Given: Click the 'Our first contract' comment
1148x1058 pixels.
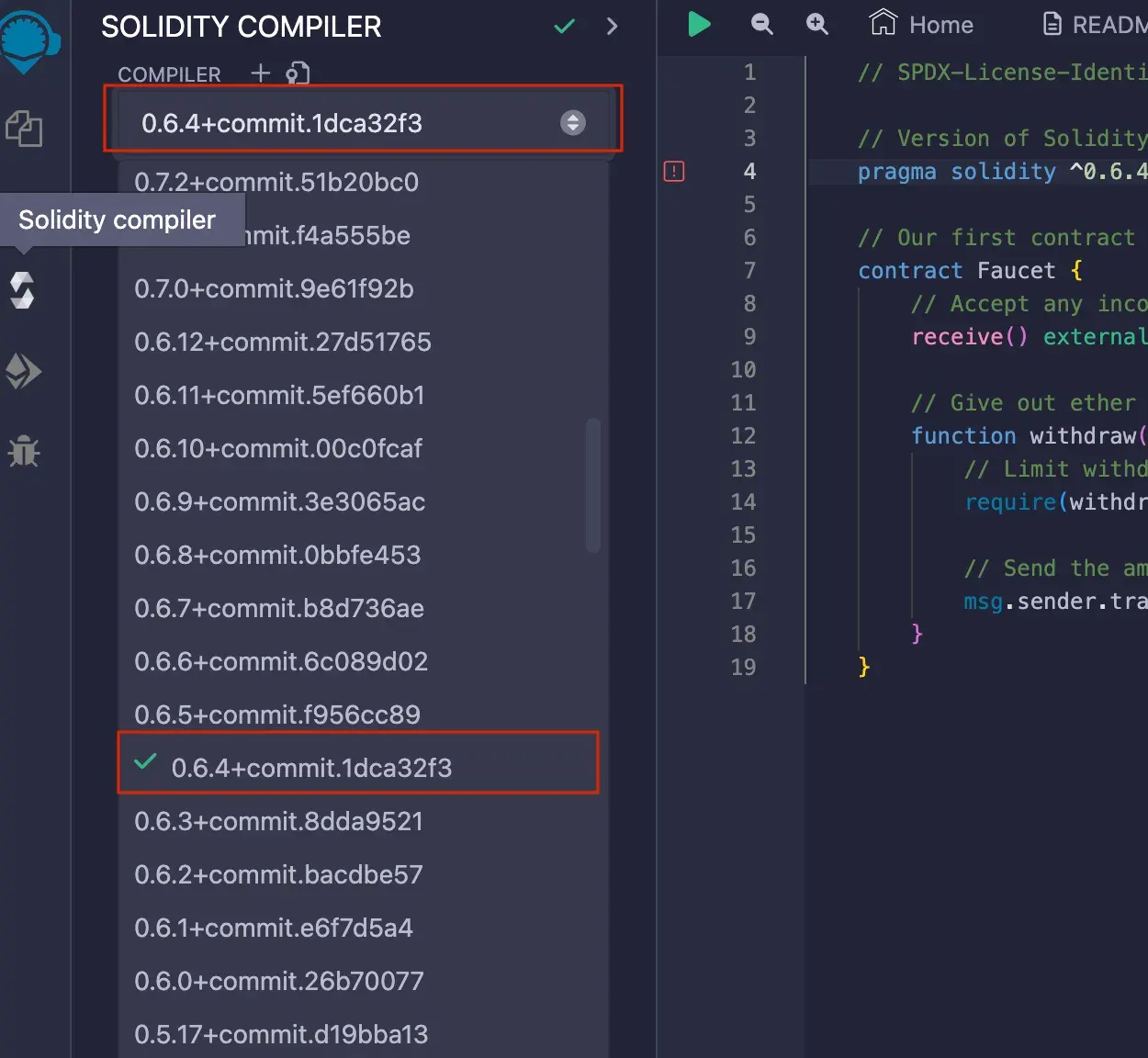Looking at the screenshot, I should 996,237.
